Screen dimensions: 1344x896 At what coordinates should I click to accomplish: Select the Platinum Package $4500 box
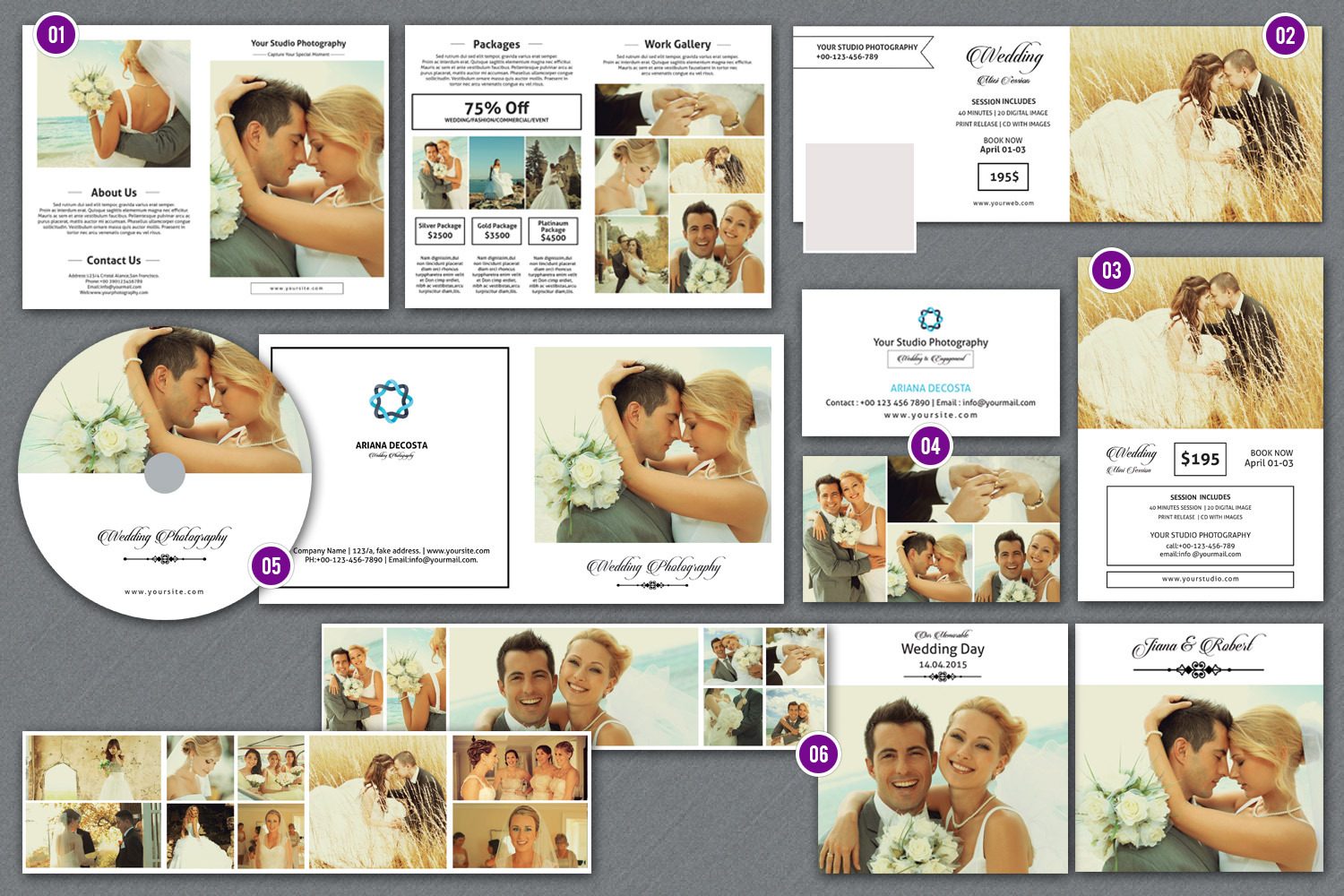553,231
